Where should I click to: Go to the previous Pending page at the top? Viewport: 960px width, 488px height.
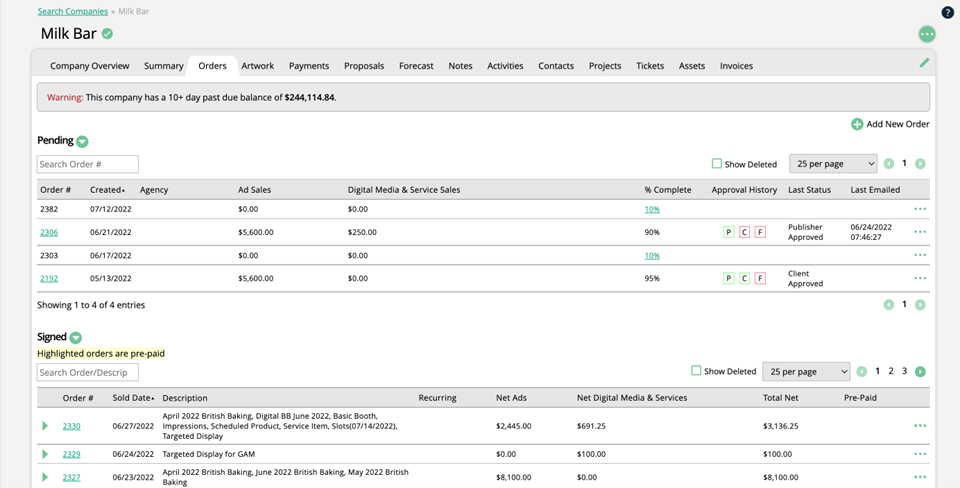[x=889, y=163]
